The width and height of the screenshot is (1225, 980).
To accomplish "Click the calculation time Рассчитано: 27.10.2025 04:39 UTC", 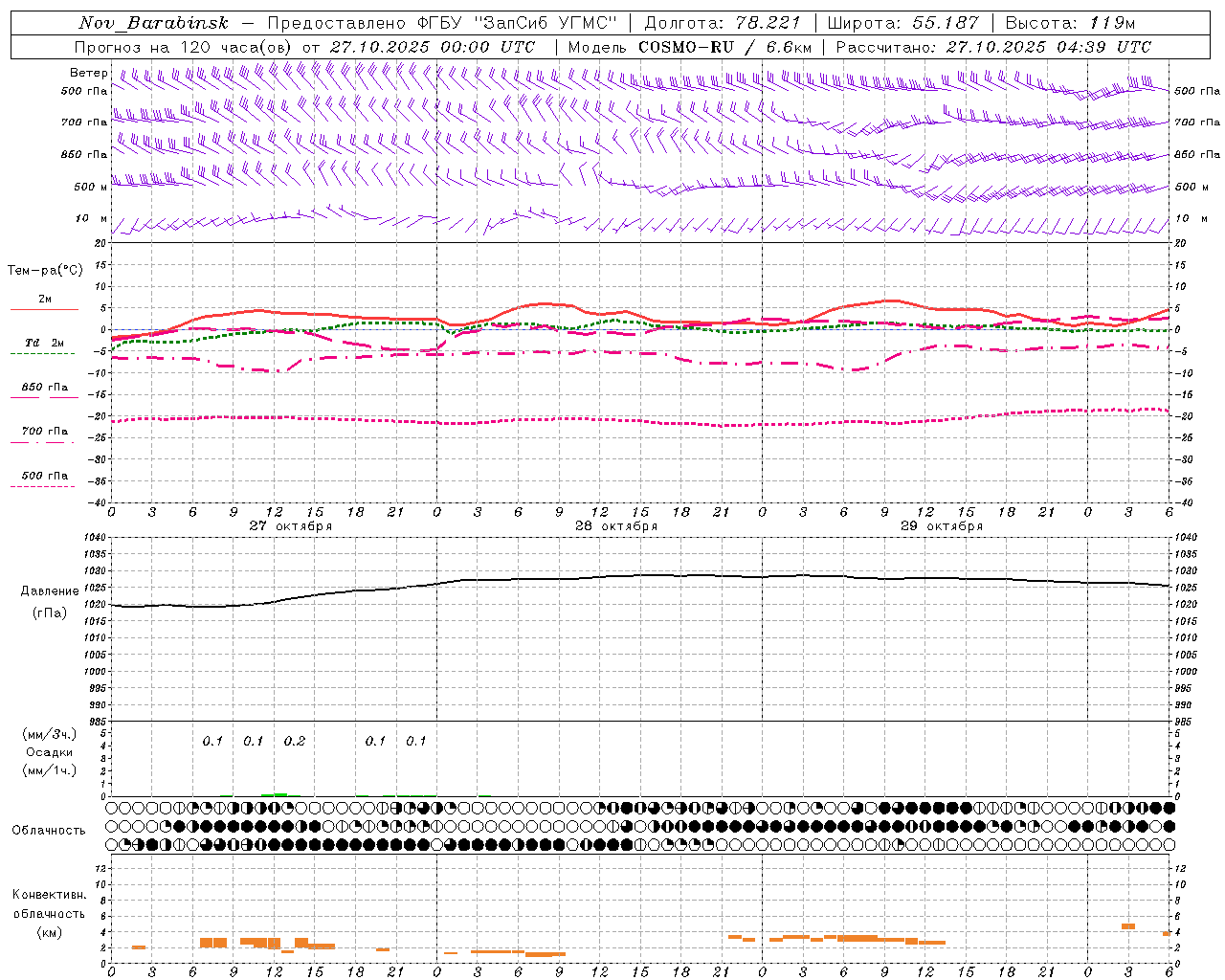I will click(x=993, y=47).
